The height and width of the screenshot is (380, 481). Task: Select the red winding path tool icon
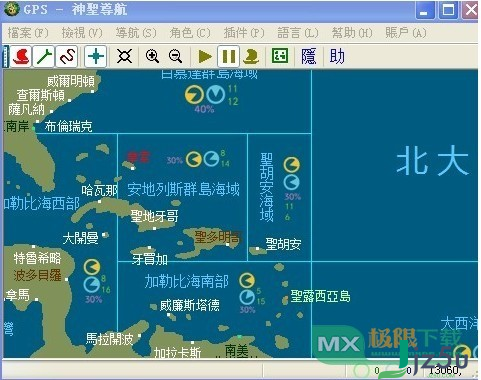point(67,56)
